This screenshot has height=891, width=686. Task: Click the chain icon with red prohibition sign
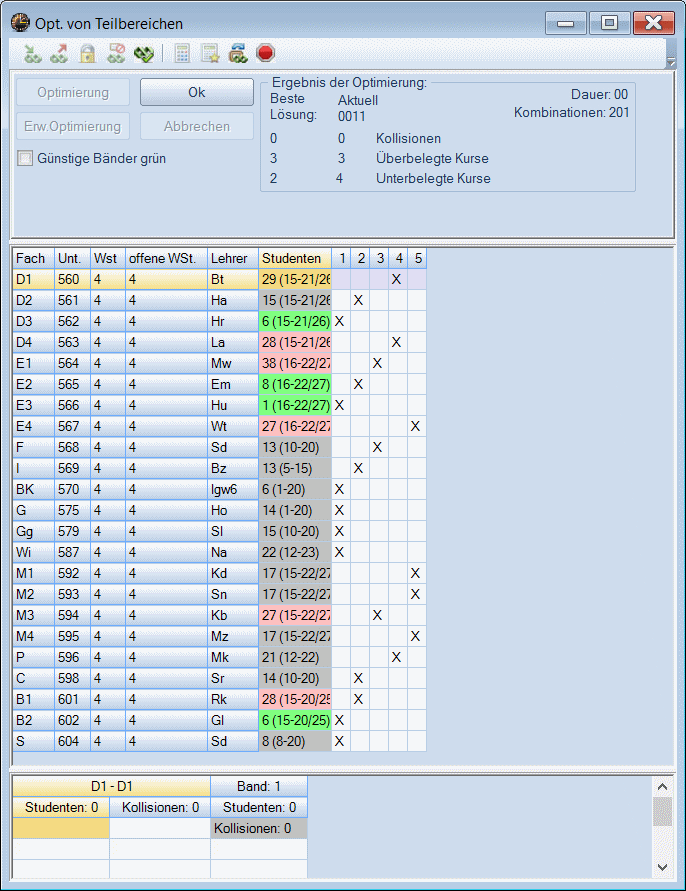pyautogui.click(x=116, y=53)
